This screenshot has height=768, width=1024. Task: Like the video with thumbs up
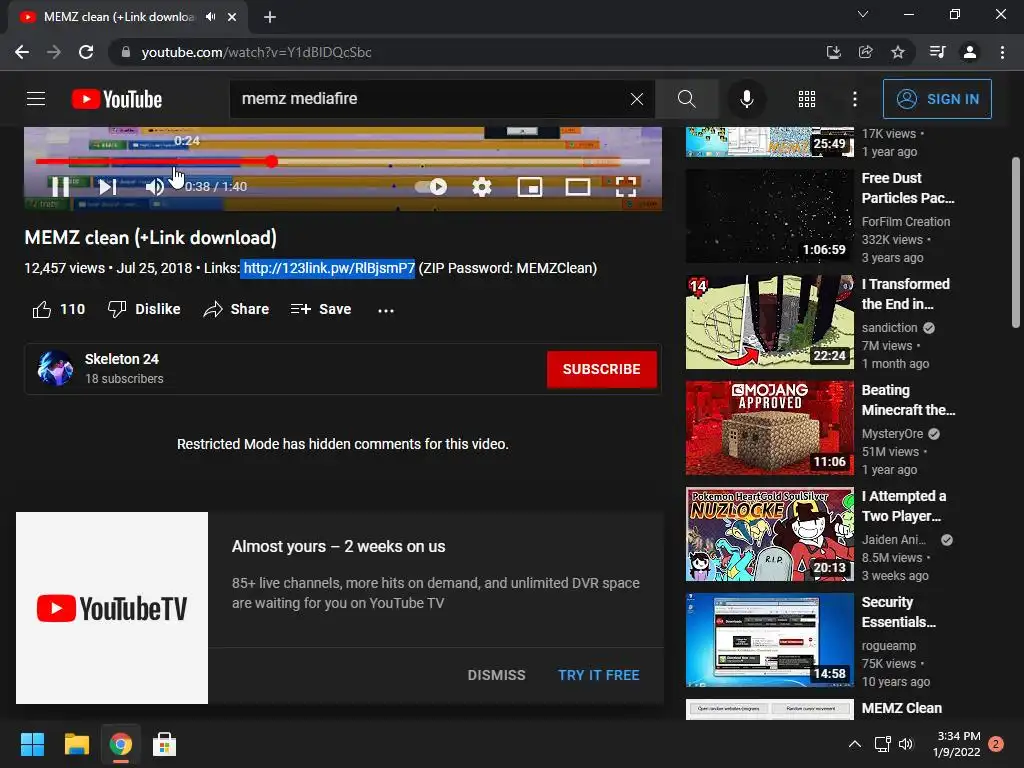[x=58, y=310]
